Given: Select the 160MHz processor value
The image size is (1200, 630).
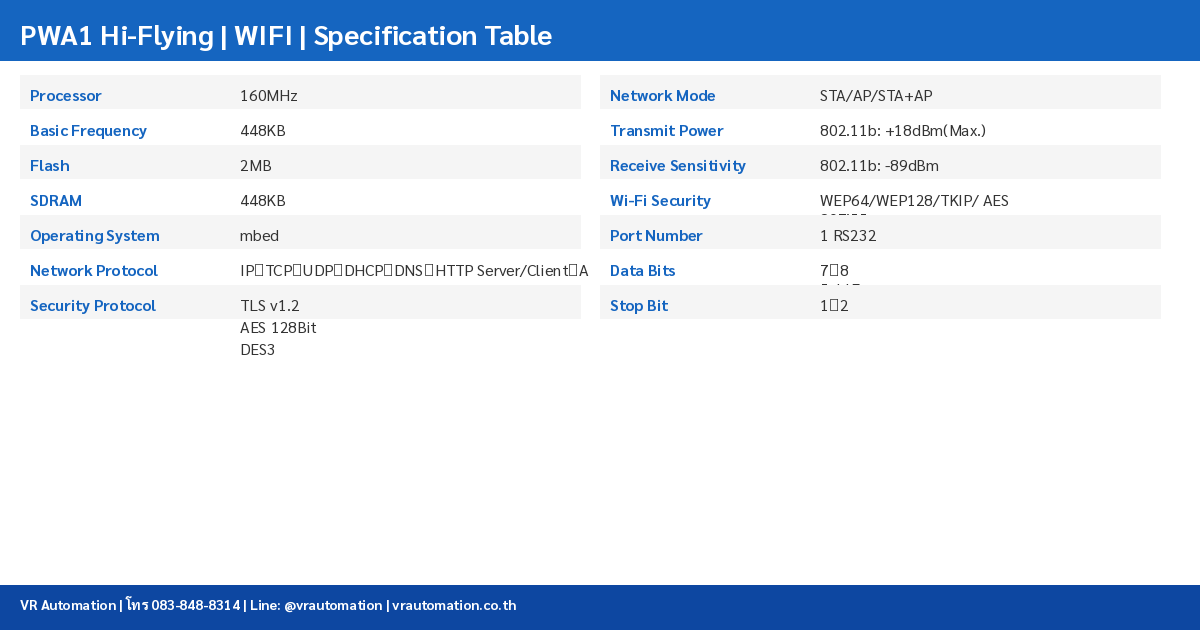Looking at the screenshot, I should click(269, 96).
